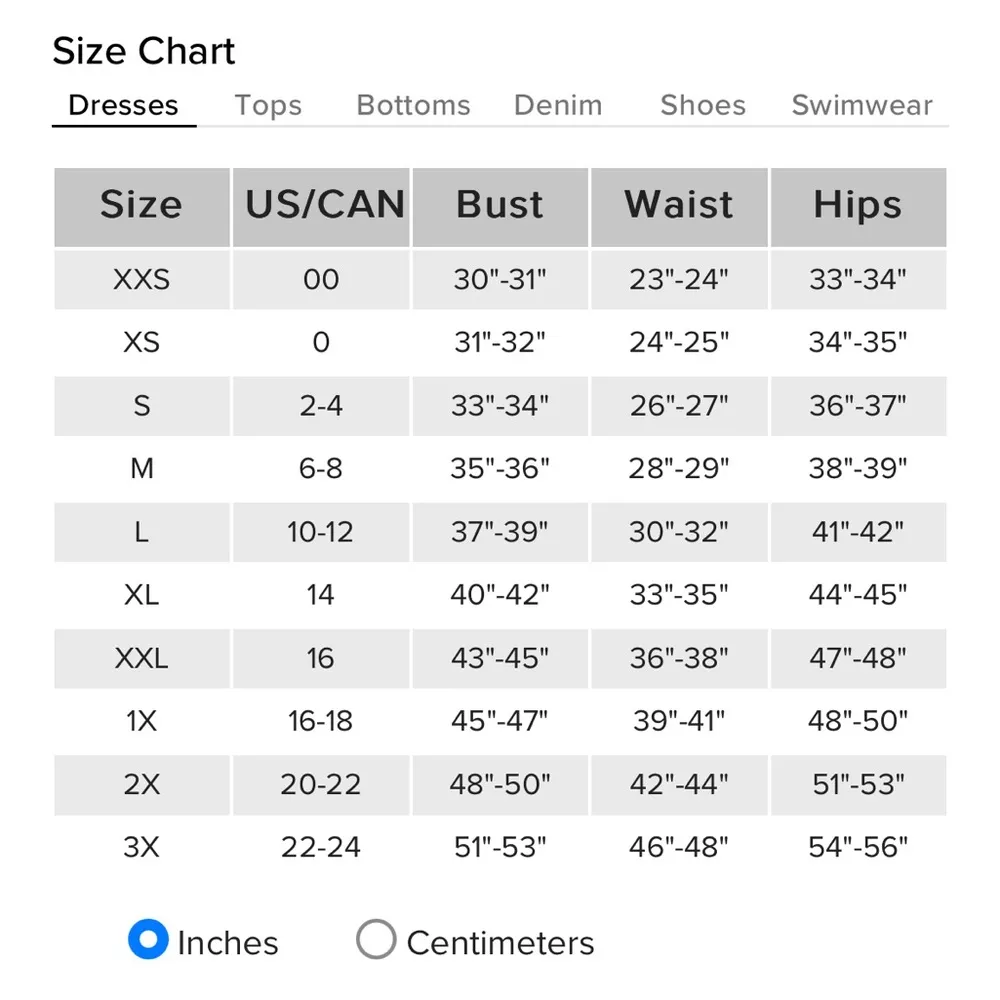Viewport: 1000px width, 1000px height.
Task: Click the XXS size row label
Action: 141,279
